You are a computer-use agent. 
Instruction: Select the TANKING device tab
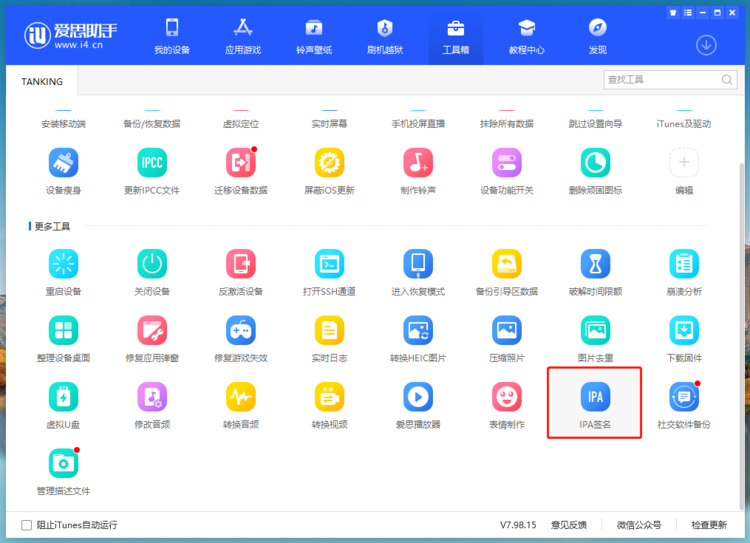(x=42, y=81)
